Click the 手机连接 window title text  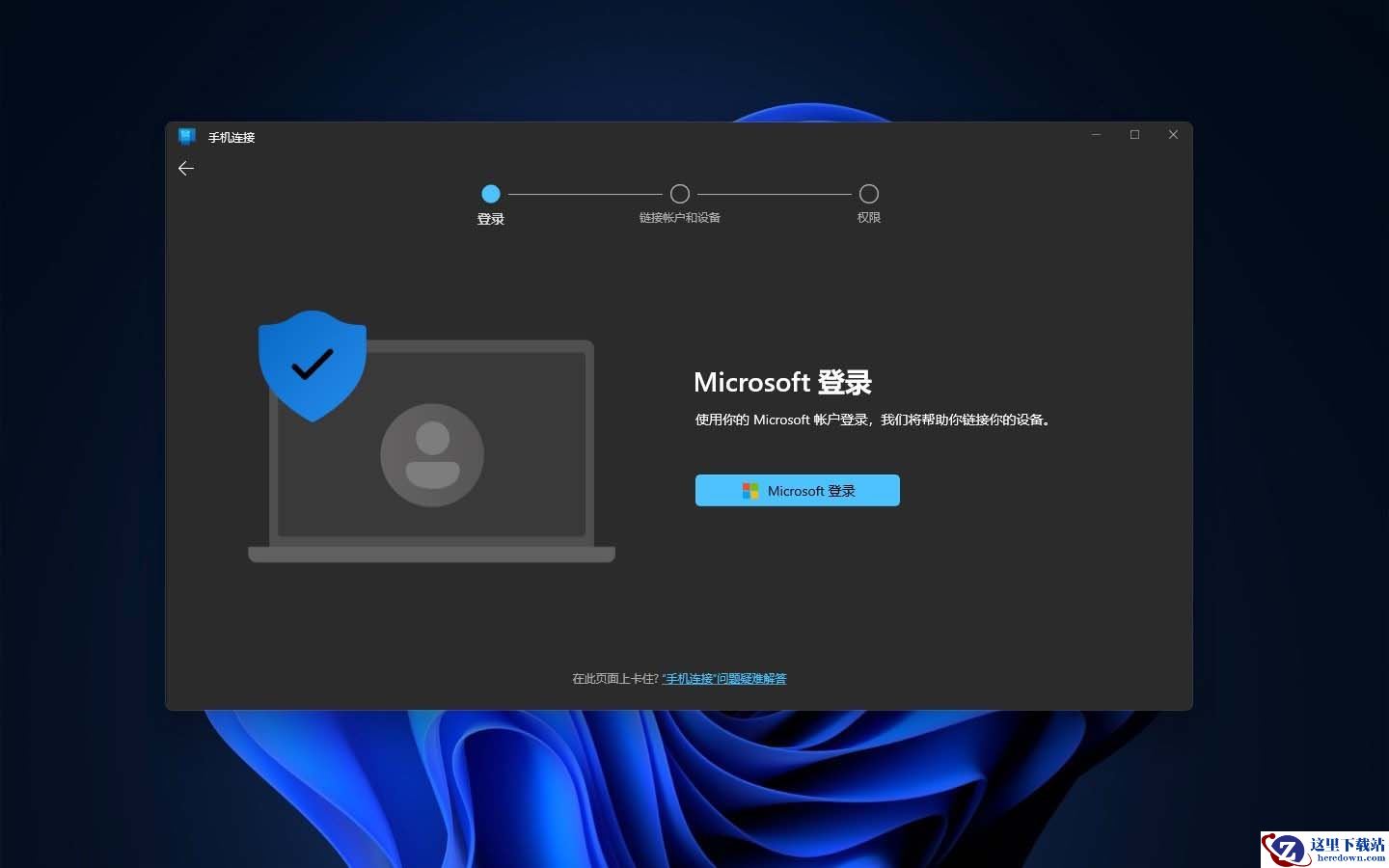coord(231,138)
